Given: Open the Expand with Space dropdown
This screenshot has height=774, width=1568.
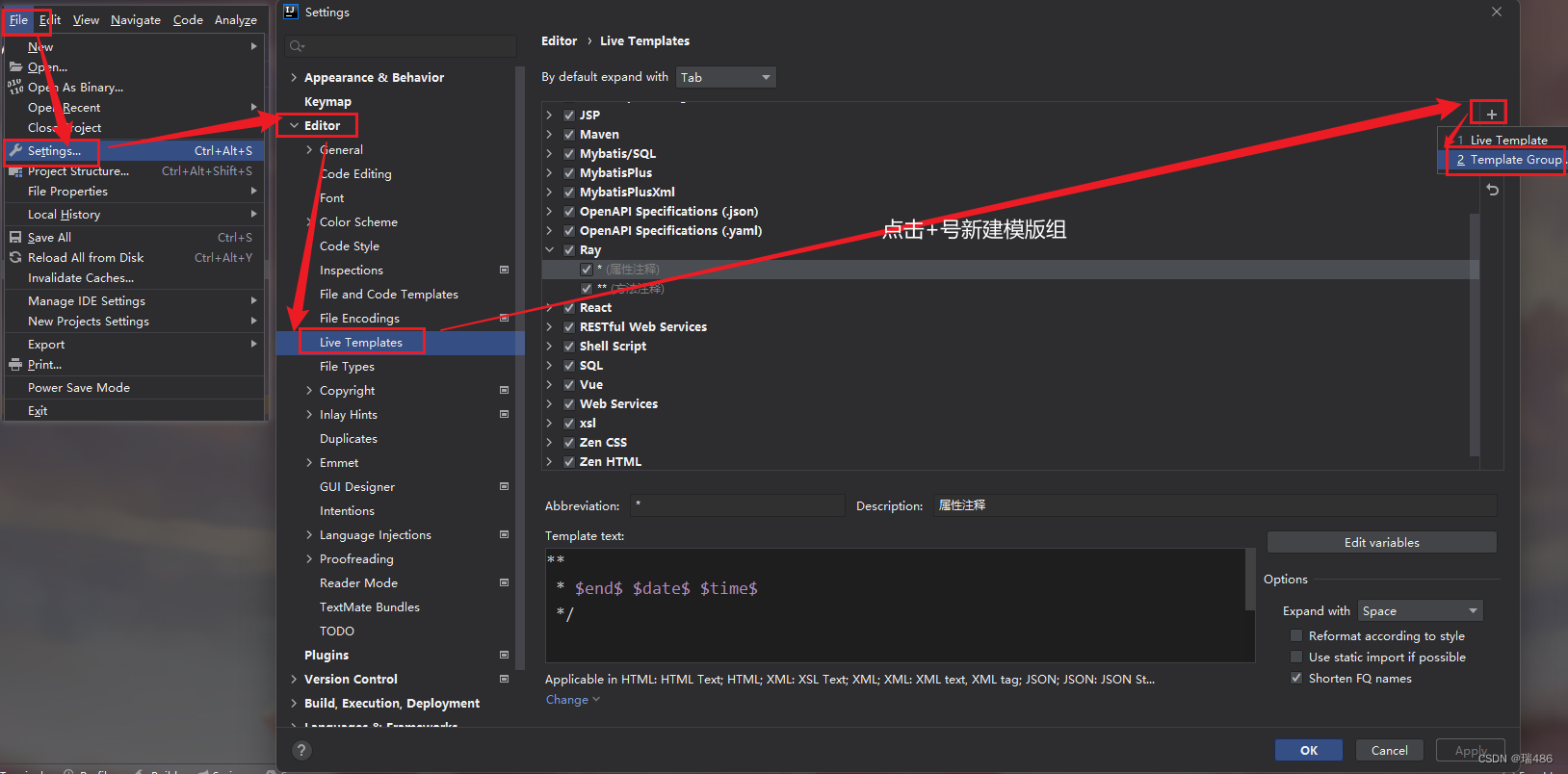Looking at the screenshot, I should click(x=1421, y=610).
